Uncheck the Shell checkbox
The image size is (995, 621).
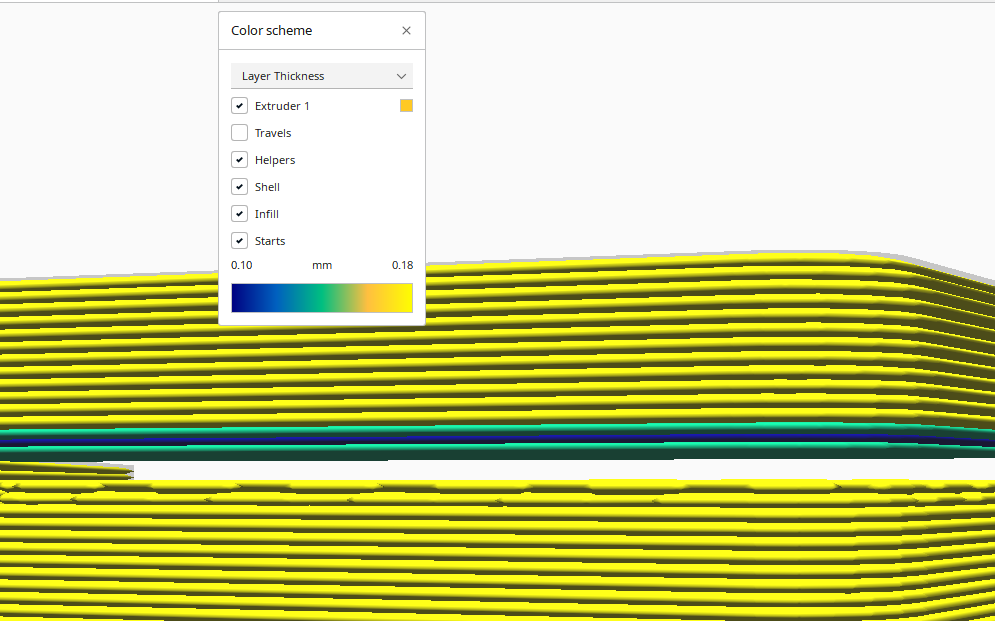239,186
